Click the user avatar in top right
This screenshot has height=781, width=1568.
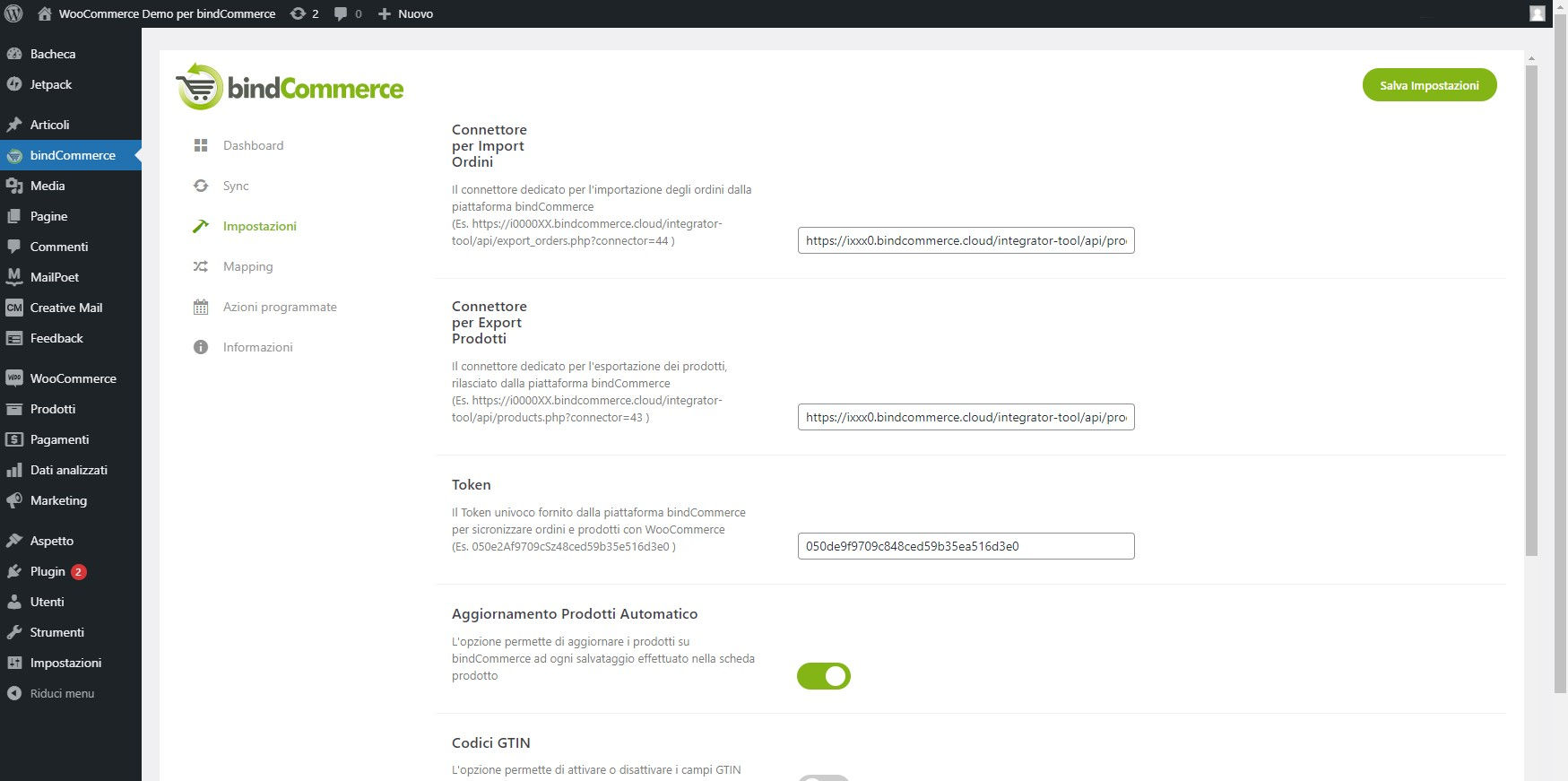point(1537,13)
